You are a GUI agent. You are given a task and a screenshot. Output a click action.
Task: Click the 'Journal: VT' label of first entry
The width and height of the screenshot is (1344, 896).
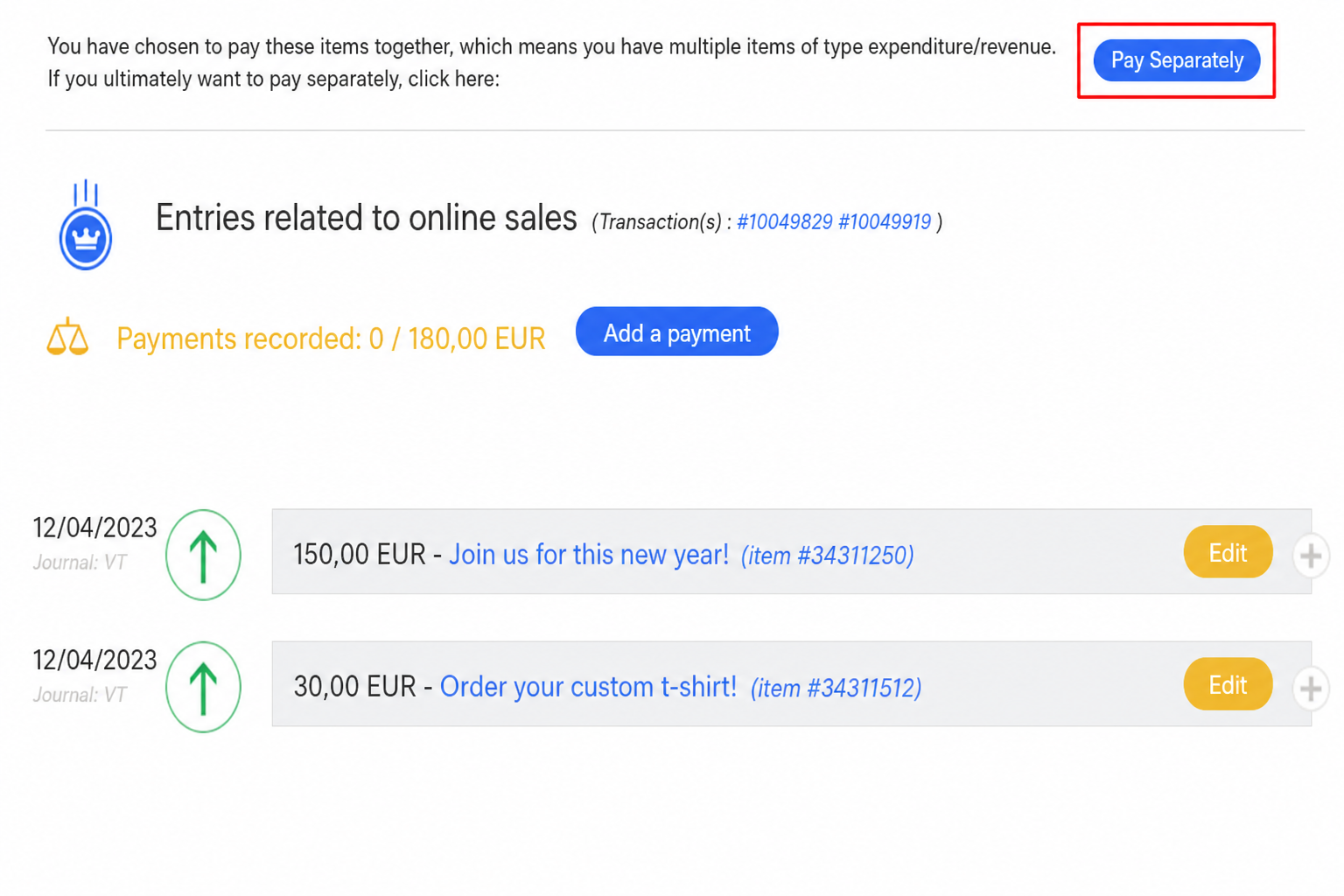[x=80, y=563]
